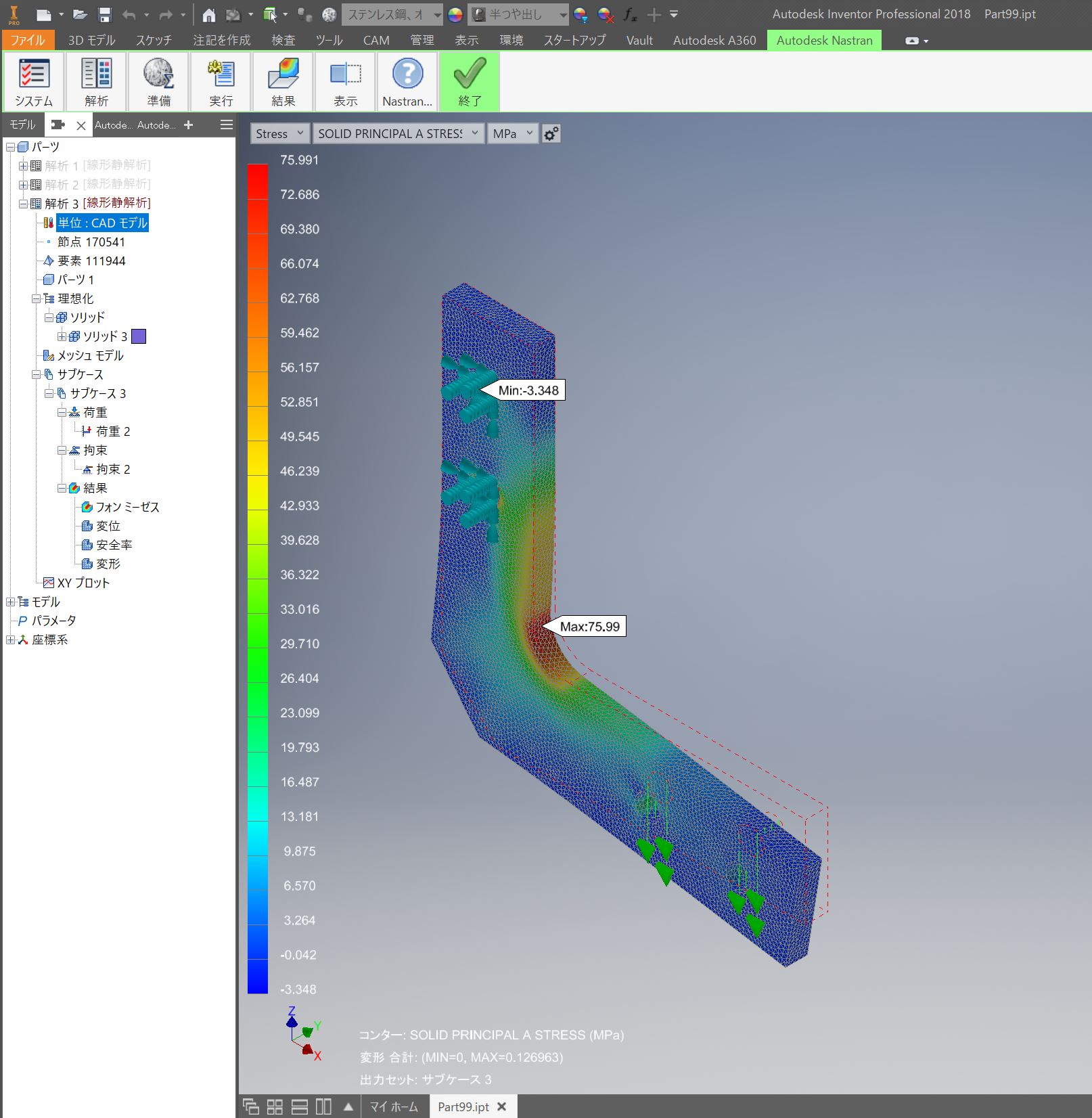Expand the 解析 1 tree node

(23, 166)
